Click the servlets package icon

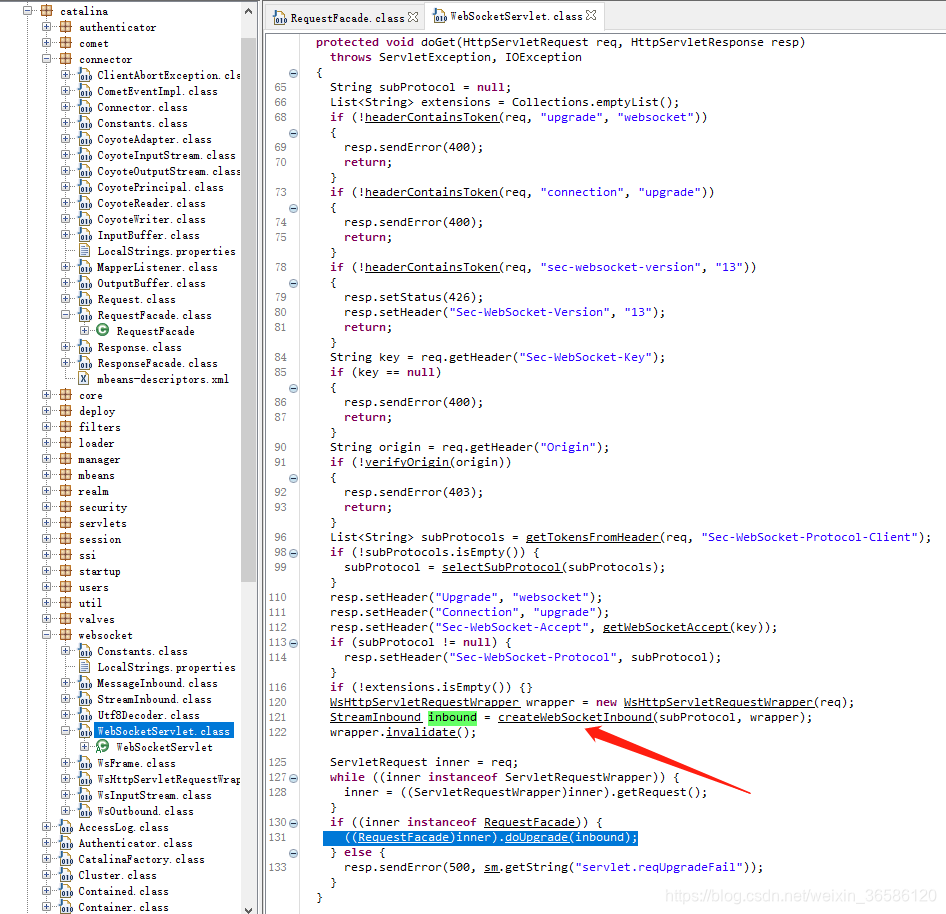(x=66, y=522)
